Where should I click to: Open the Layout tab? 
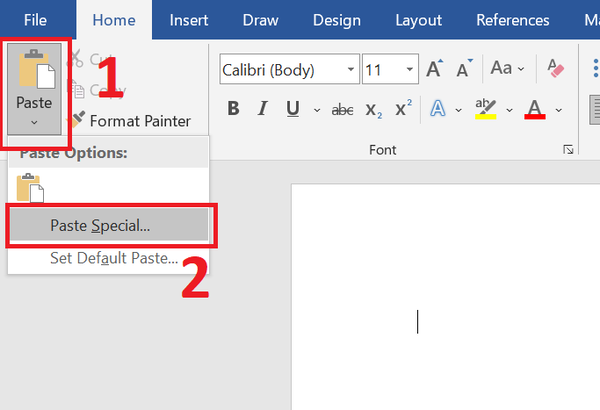pyautogui.click(x=419, y=20)
